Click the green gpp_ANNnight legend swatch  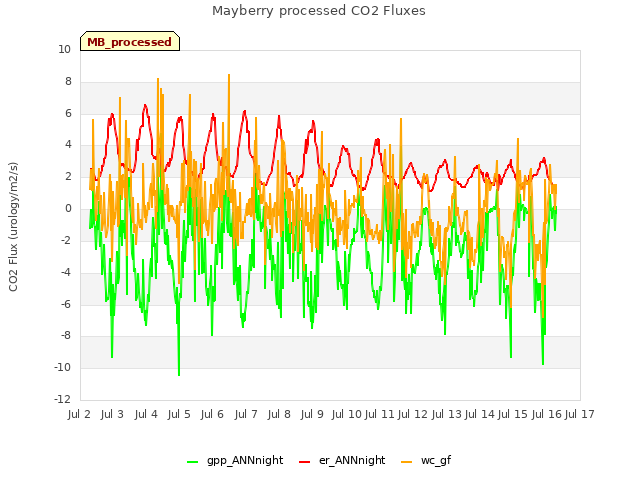pos(192,462)
